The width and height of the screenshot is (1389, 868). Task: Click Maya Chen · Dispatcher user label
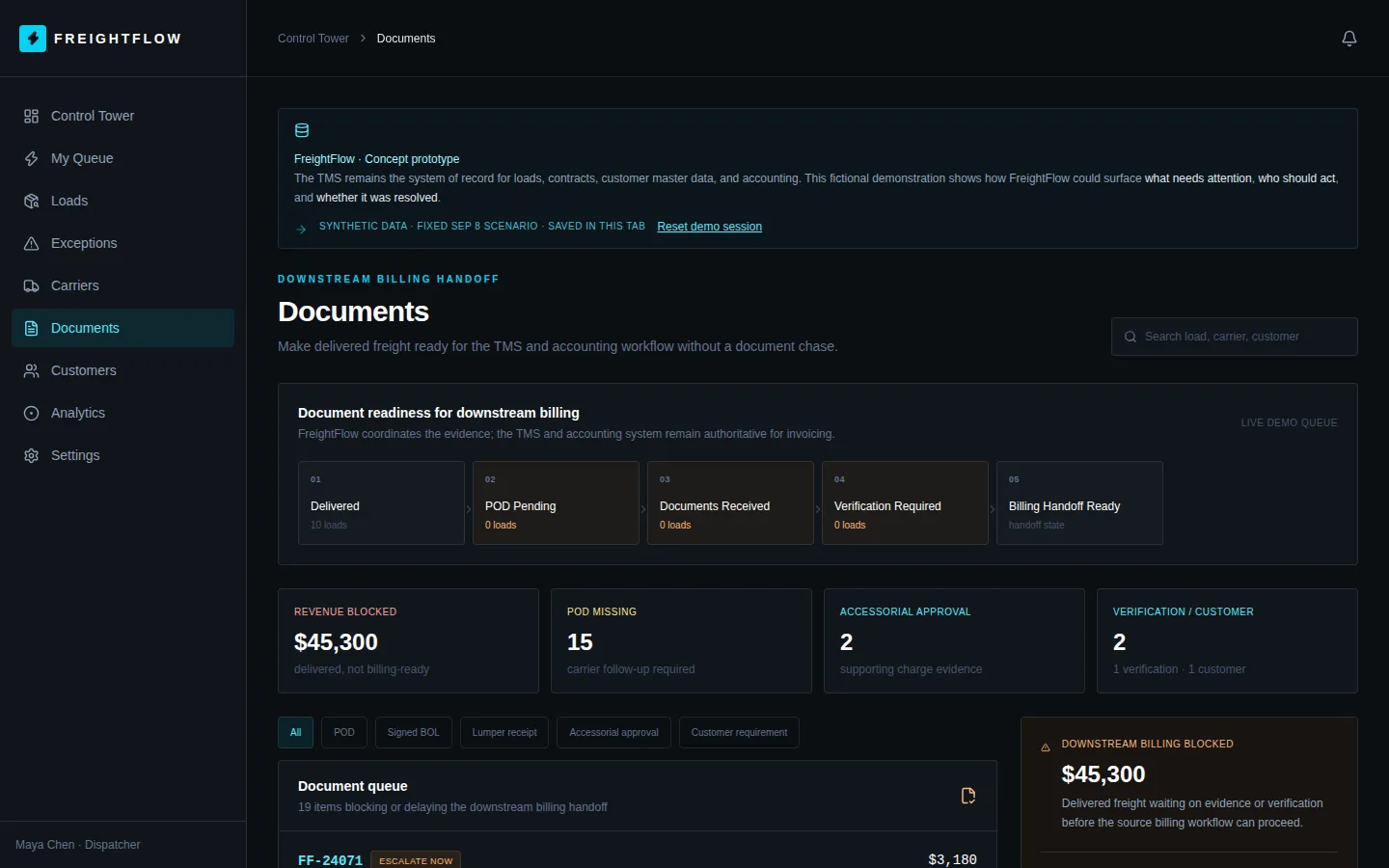pyautogui.click(x=78, y=845)
